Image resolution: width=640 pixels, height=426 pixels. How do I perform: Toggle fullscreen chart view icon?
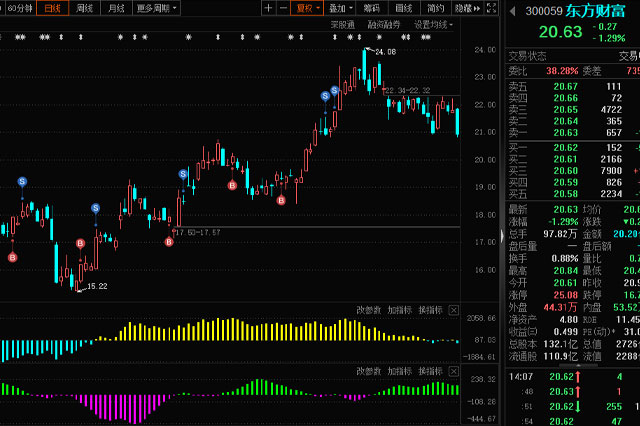click(491, 8)
